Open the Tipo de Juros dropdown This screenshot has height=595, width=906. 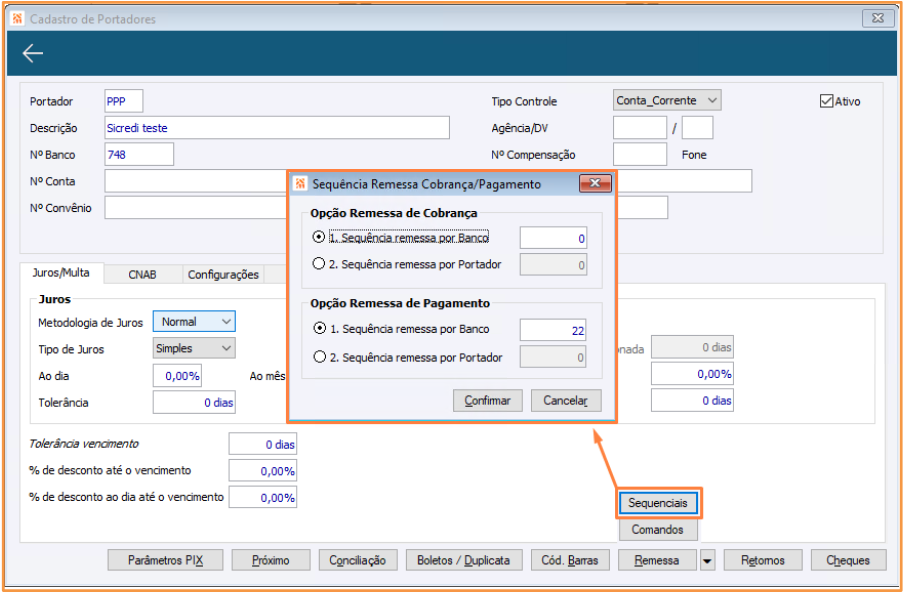194,348
